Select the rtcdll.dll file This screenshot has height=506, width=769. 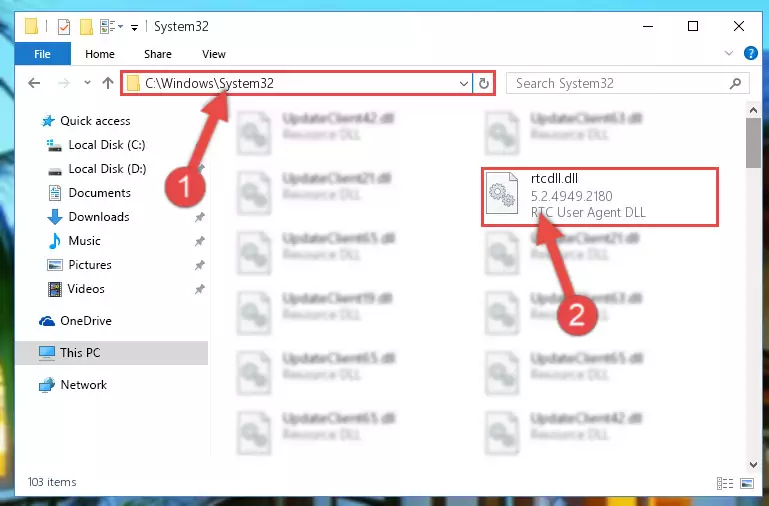pos(600,197)
